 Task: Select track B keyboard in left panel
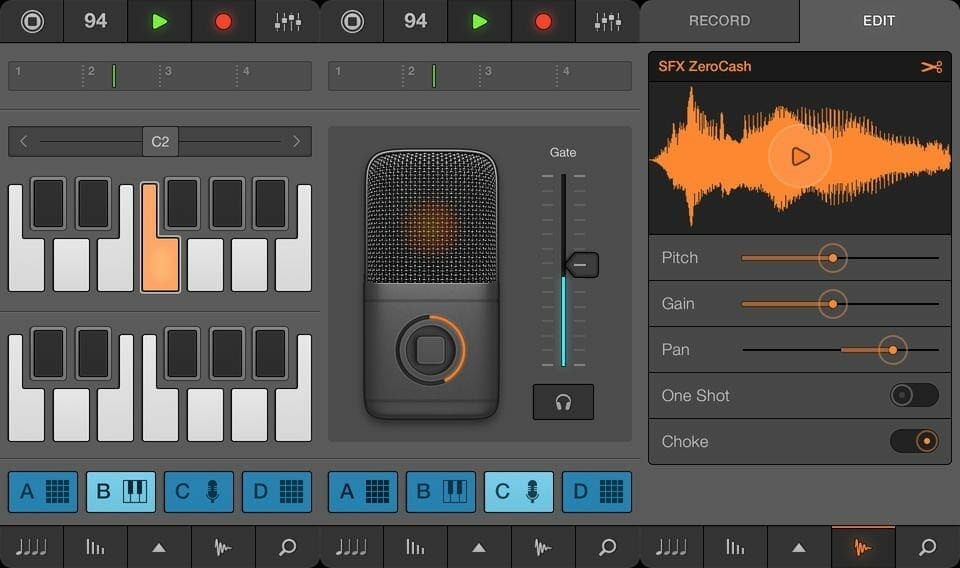(121, 492)
